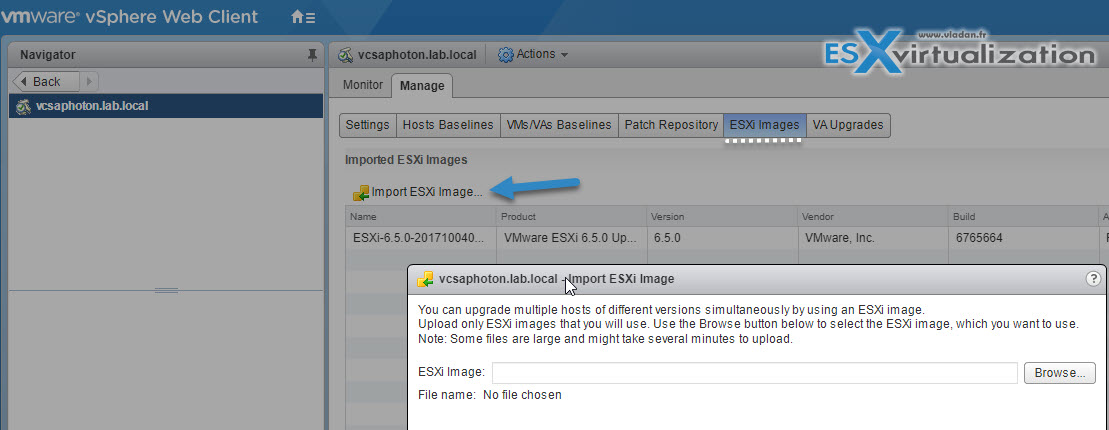Screen dimensions: 1109x430
Task: Select the Manage tab
Action: pos(422,86)
